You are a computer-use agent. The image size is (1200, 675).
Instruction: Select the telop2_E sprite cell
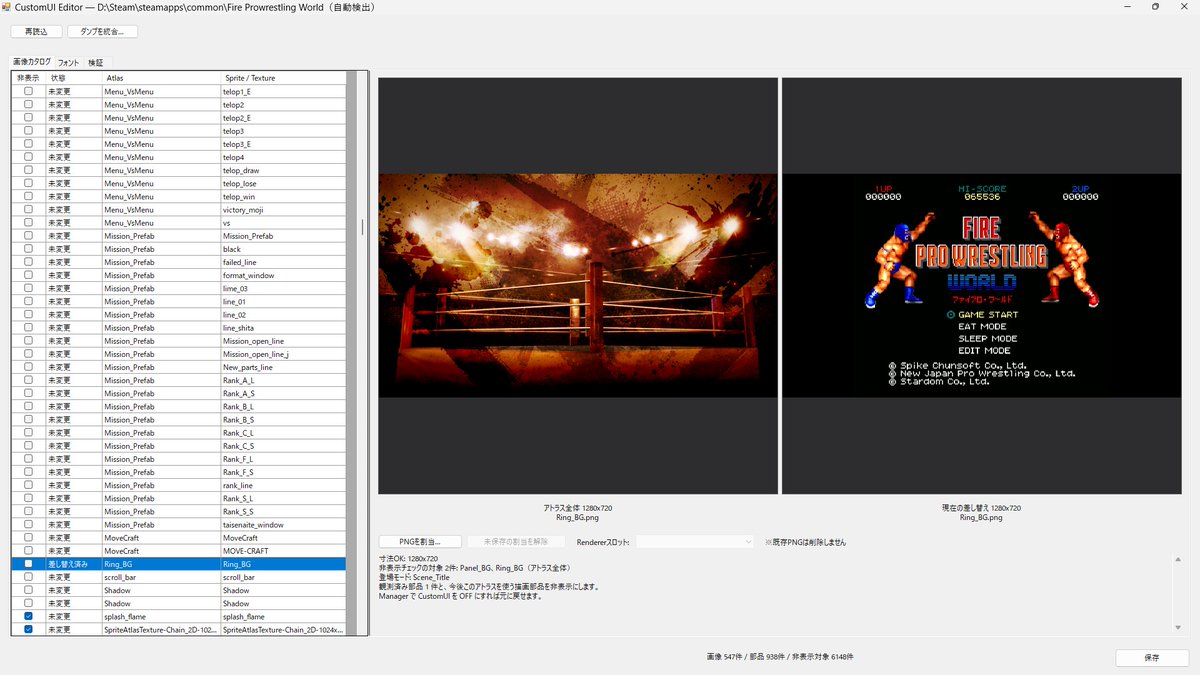(283, 117)
